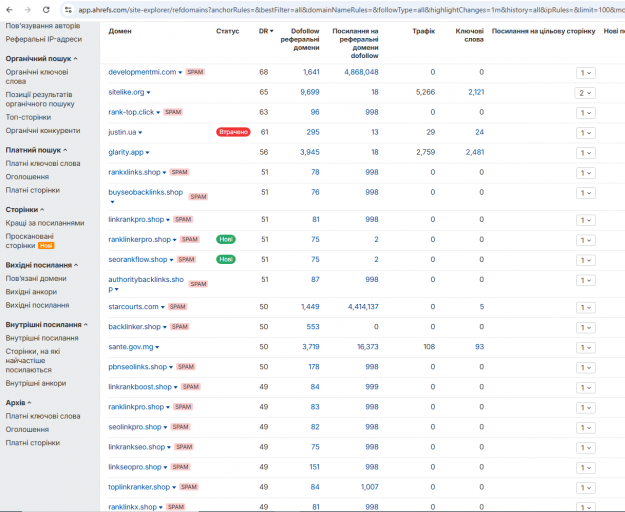The width and height of the screenshot is (625, 512).
Task: Click traffic value 2,759 for glarity.app
Action: [x=425, y=152]
